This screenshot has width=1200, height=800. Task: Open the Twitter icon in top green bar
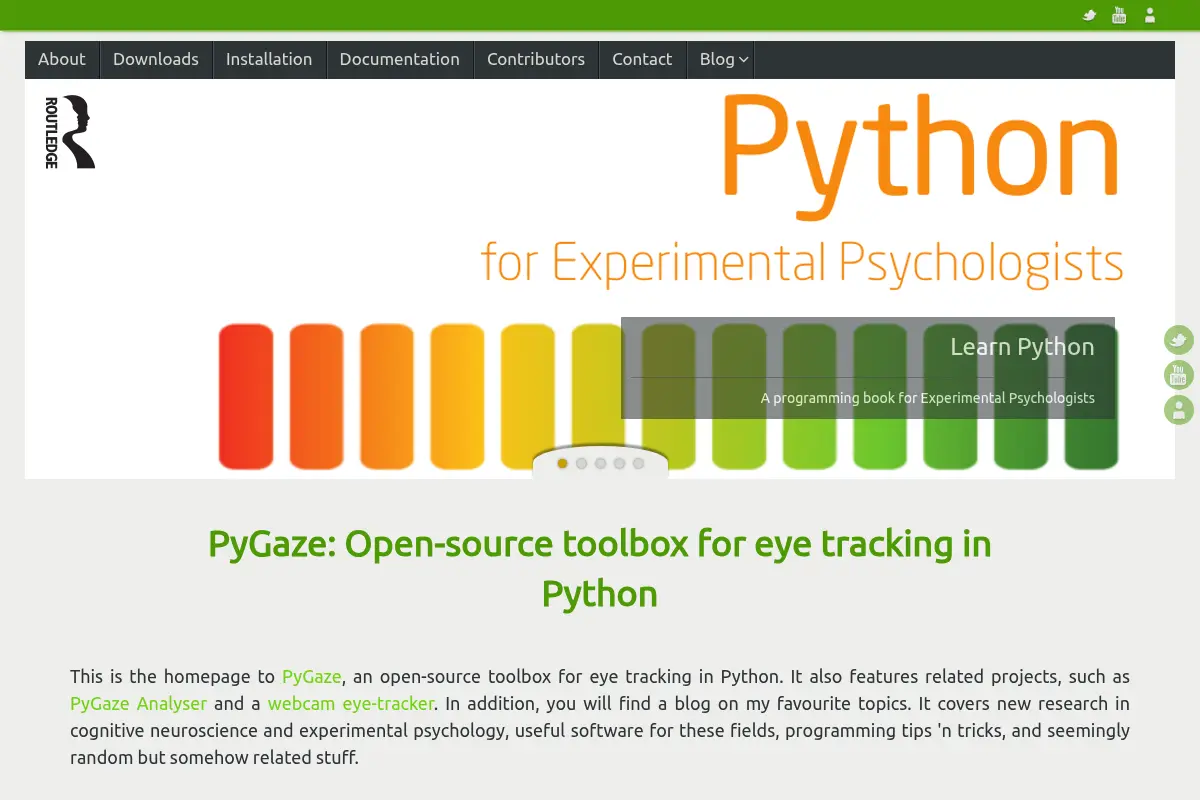[1090, 15]
